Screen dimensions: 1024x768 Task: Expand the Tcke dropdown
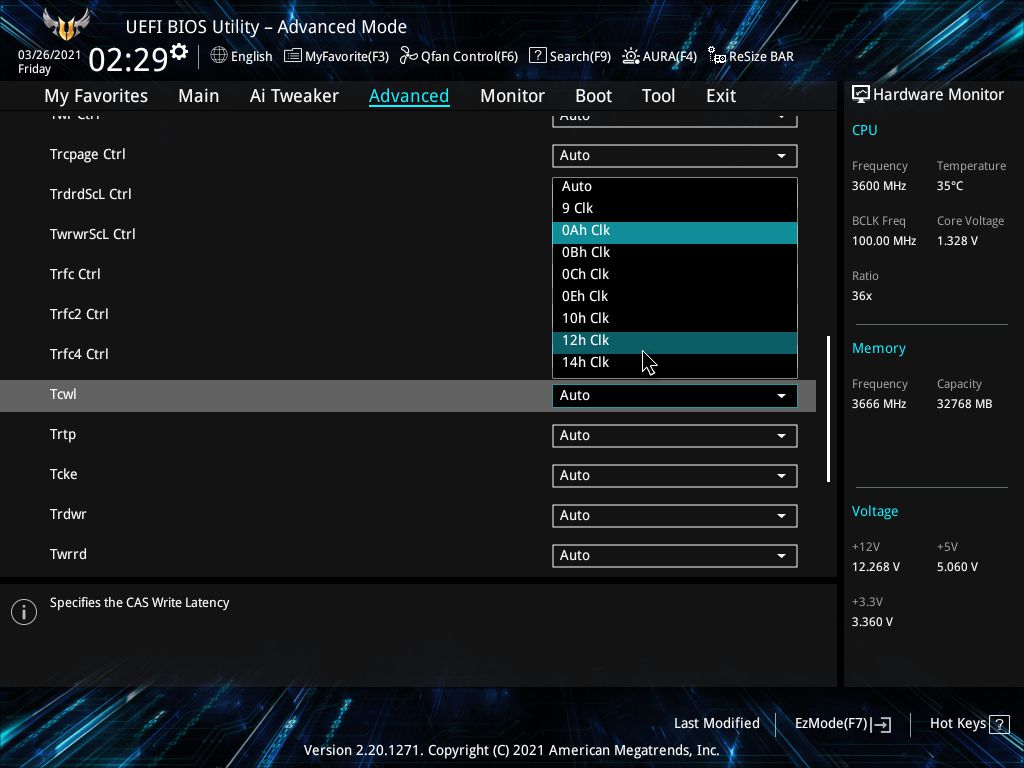click(x=675, y=475)
